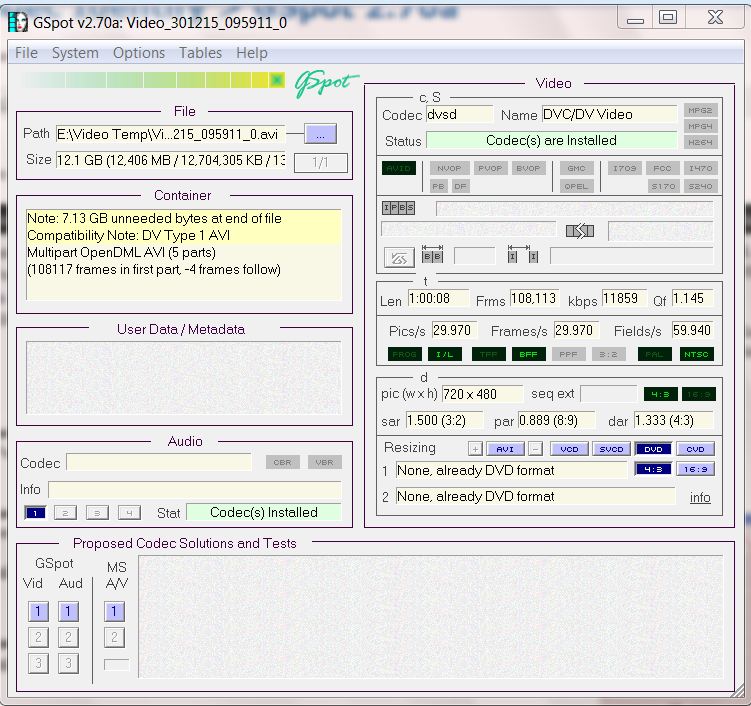This screenshot has height=706, width=751.
Task: Click the BFF field order indicator
Action: 528,354
